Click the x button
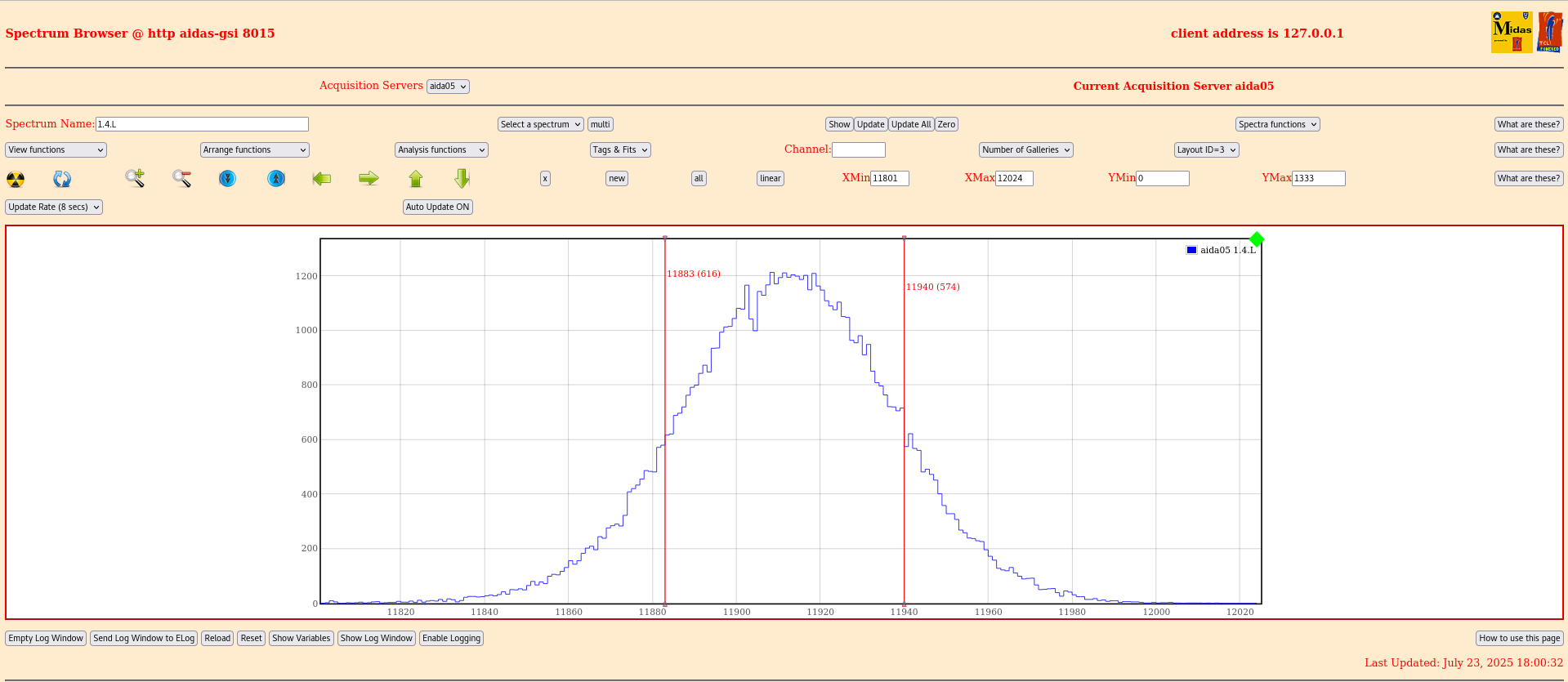Screen dimensions: 1568x682 [x=545, y=179]
